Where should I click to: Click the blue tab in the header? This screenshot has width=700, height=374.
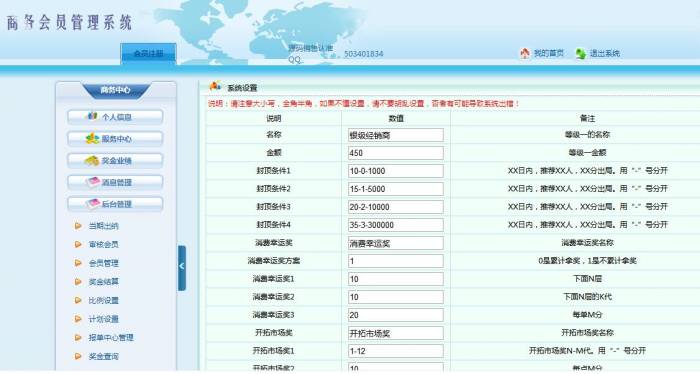148,54
